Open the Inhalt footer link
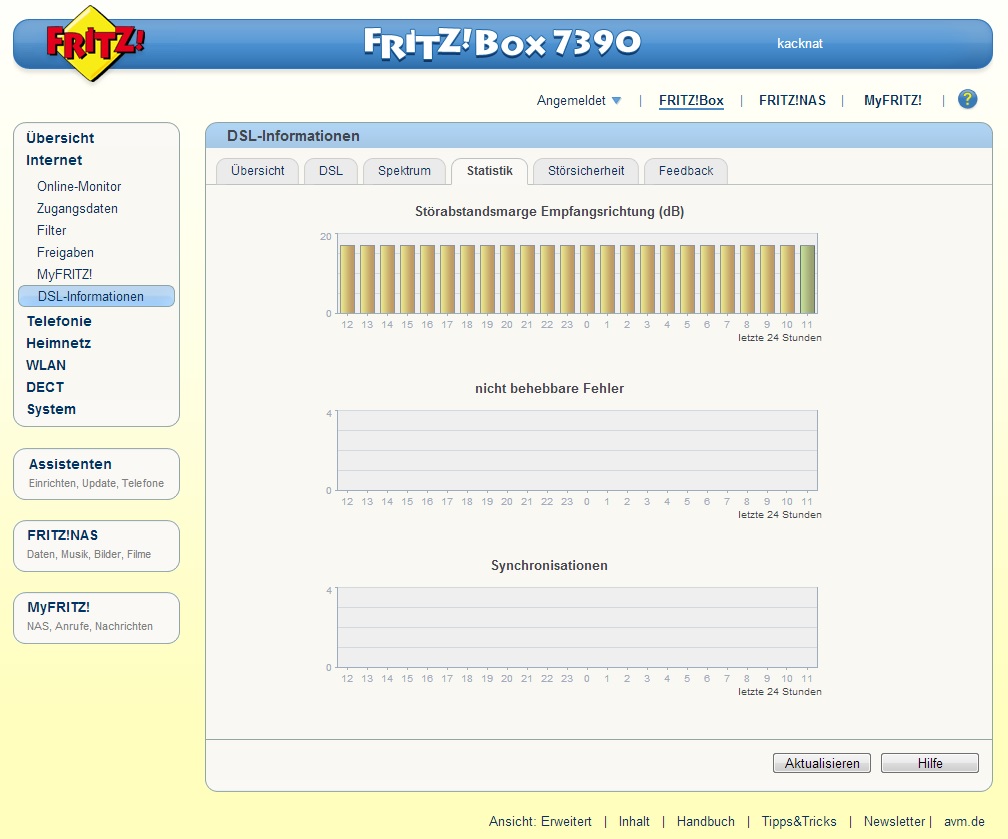Viewport: 1008px width, 839px height. tap(634, 822)
